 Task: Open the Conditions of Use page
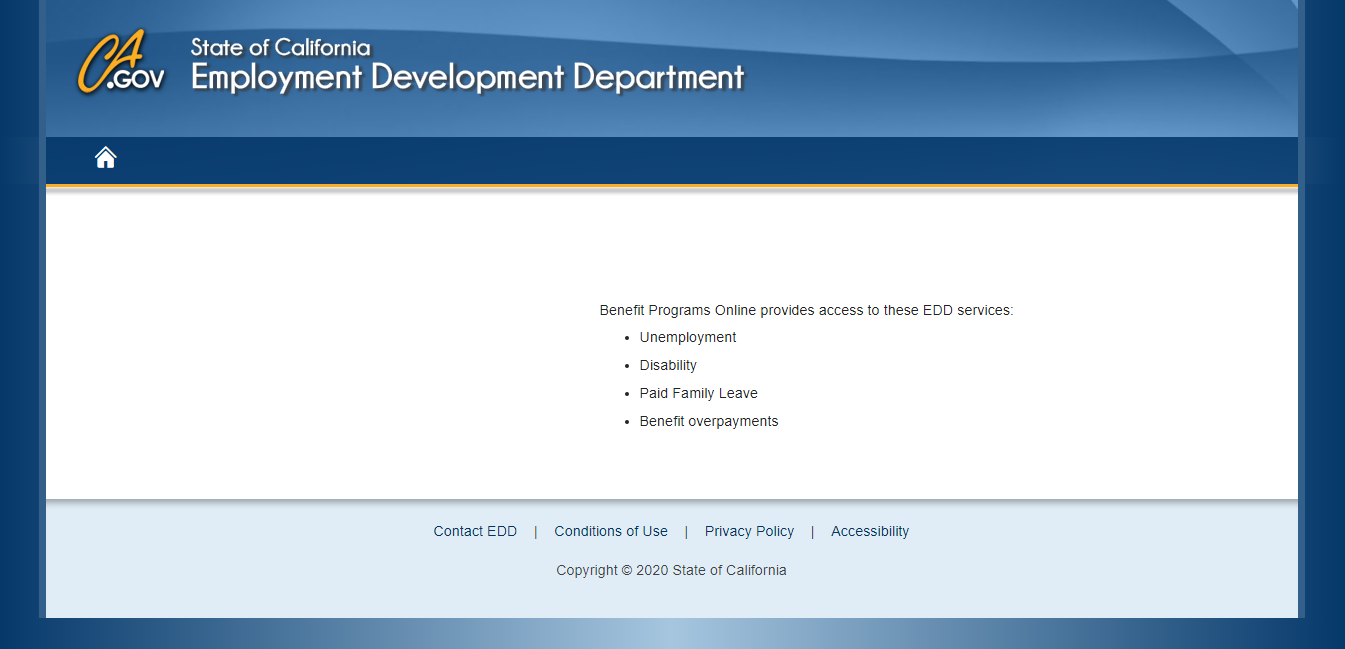(x=610, y=531)
